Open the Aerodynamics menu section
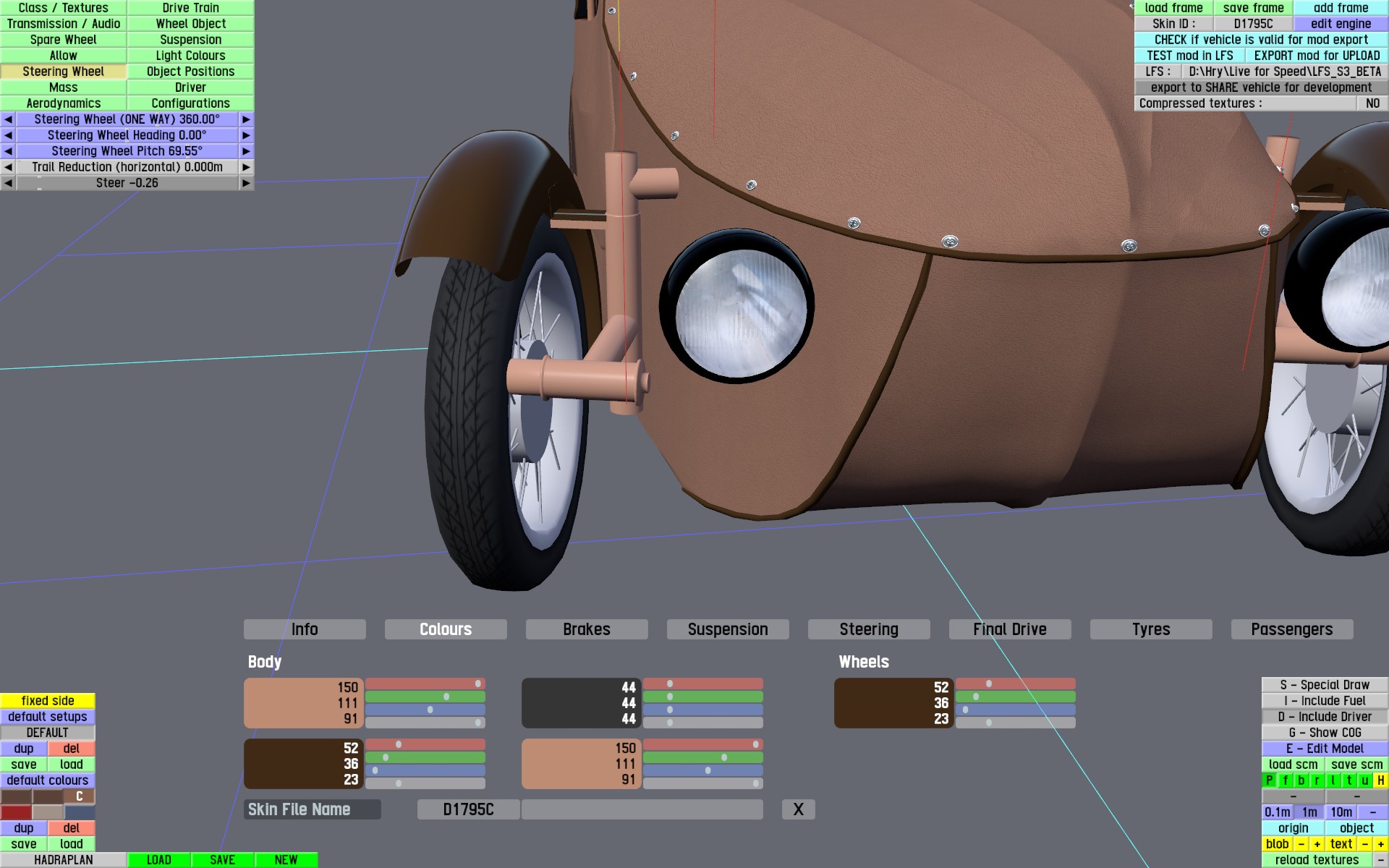Viewport: 1389px width, 868px height. pos(64,103)
